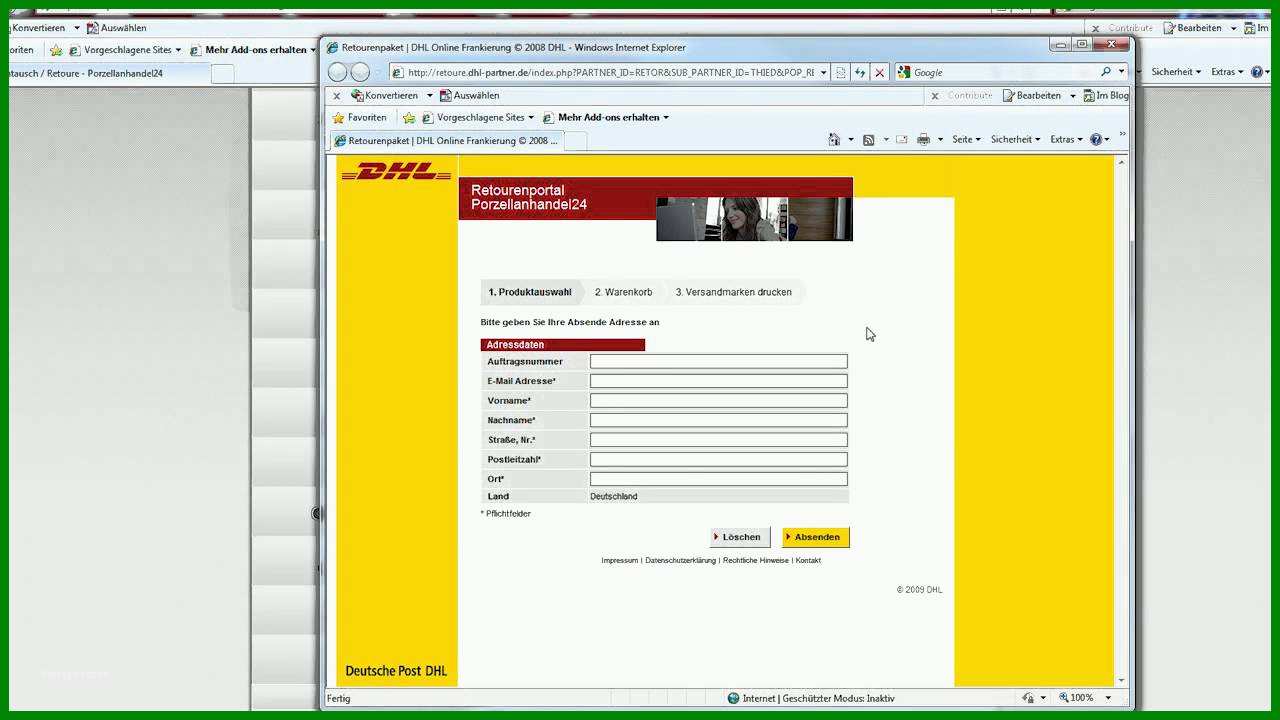Open Vorgeschlagene Sites in front window

pyautogui.click(x=477, y=117)
